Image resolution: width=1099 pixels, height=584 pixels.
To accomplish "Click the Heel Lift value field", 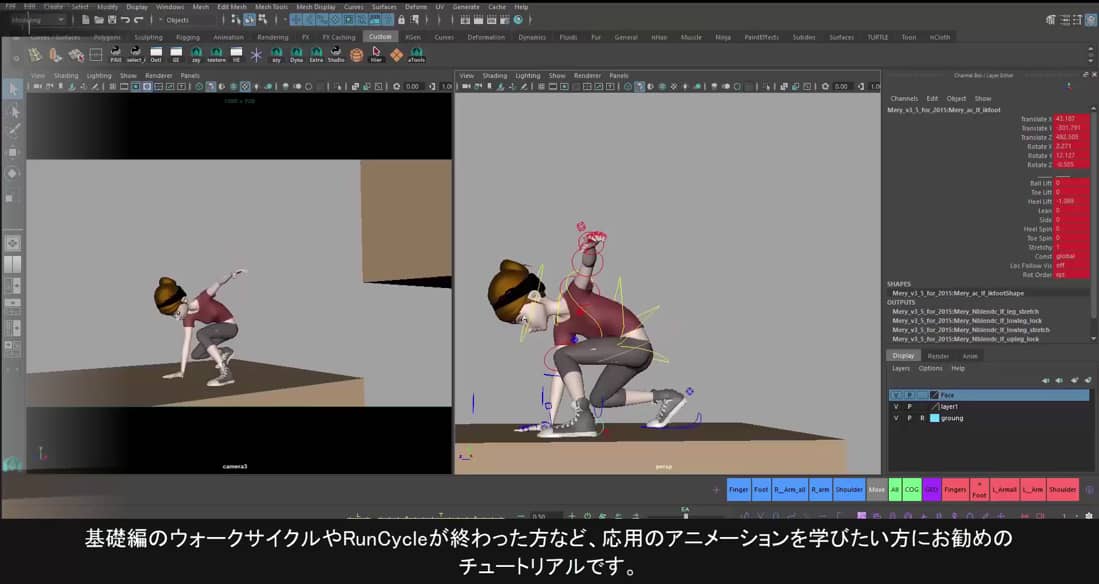I will (x=1072, y=201).
